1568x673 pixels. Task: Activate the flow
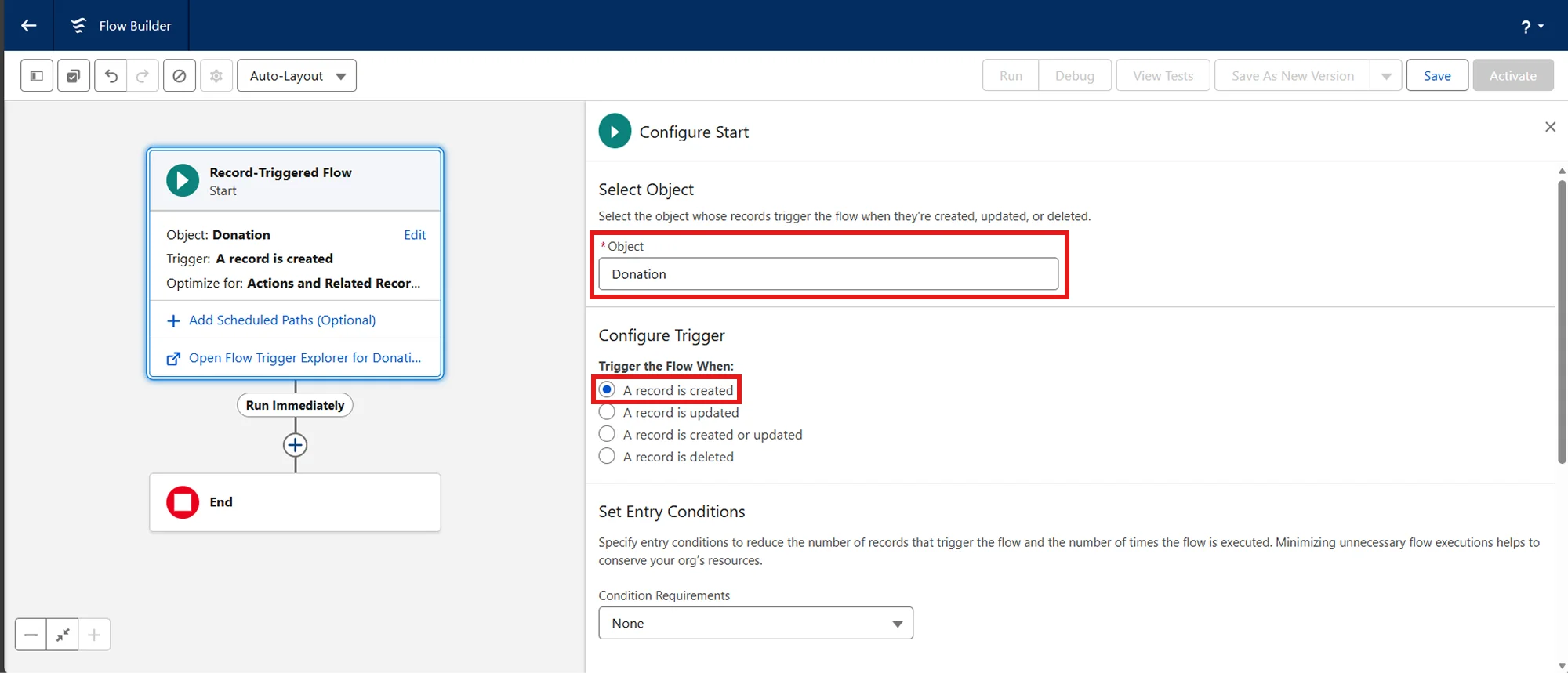tap(1513, 76)
